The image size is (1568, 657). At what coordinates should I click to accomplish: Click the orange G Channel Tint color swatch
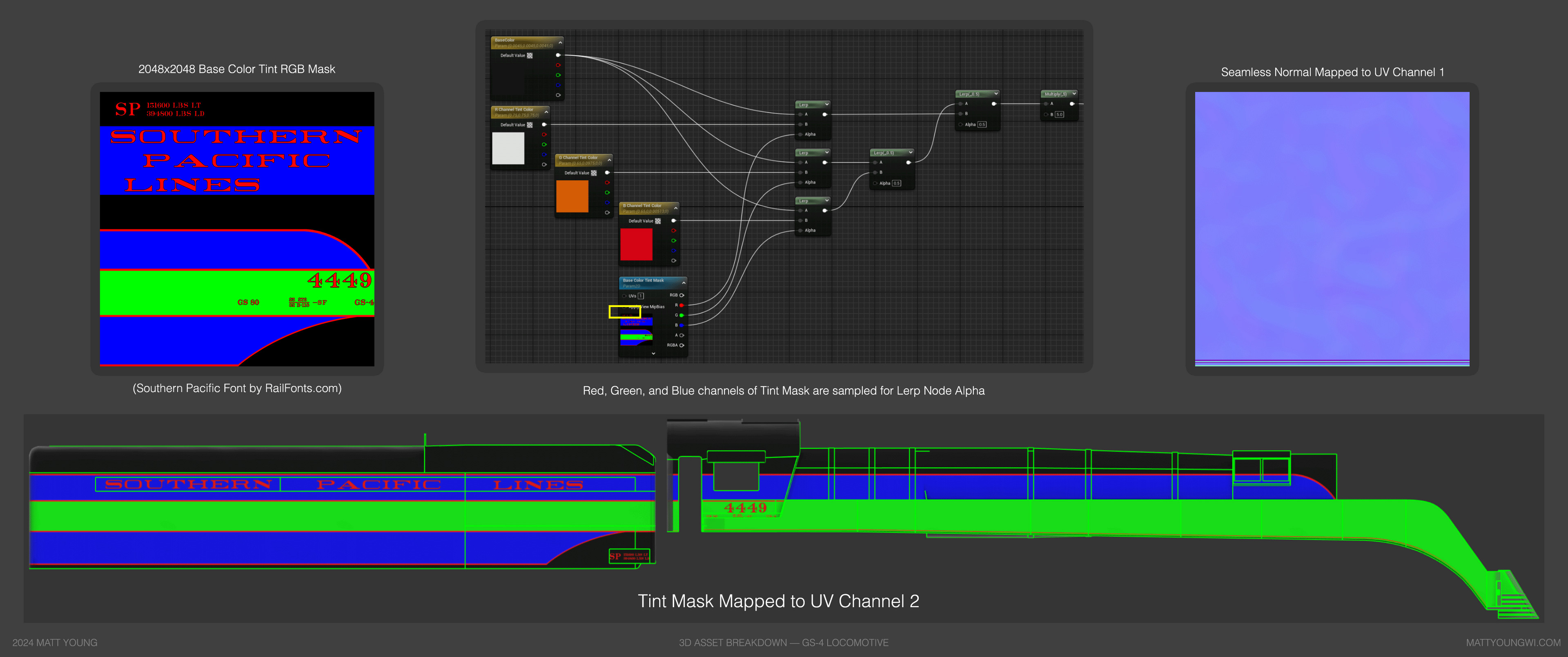pyautogui.click(x=572, y=196)
